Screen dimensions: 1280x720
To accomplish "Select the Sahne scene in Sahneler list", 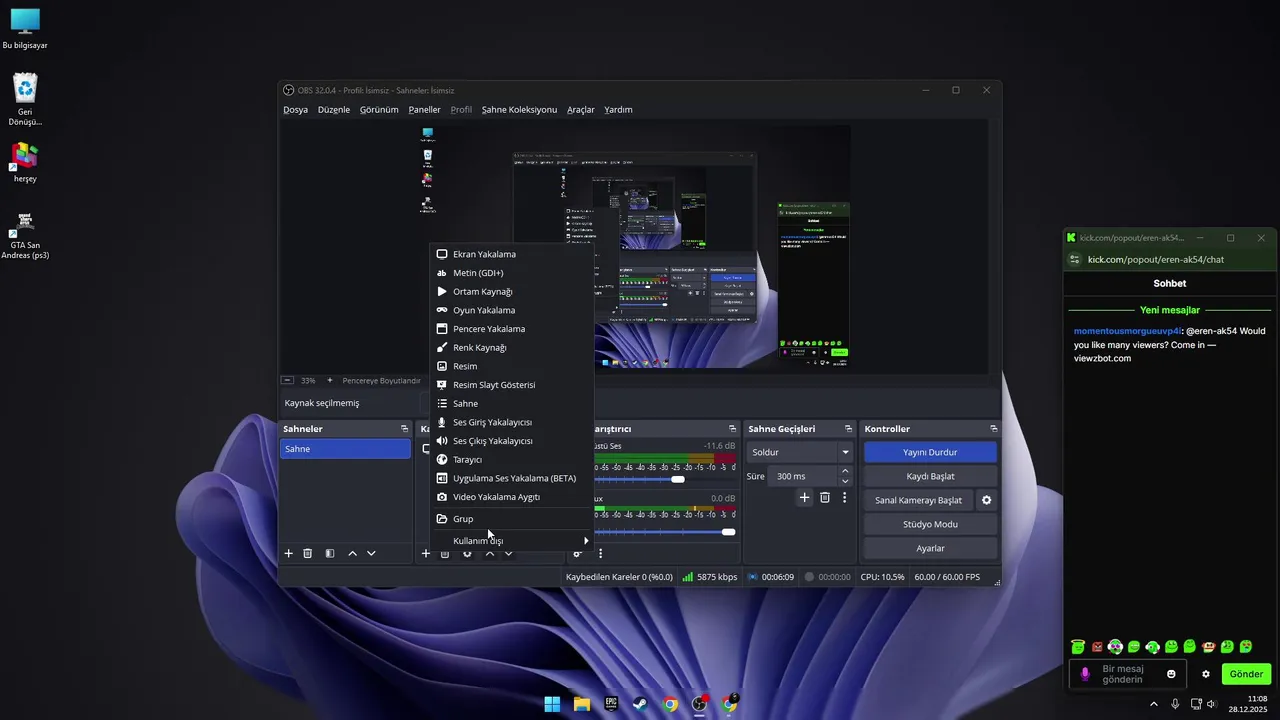I will [346, 449].
